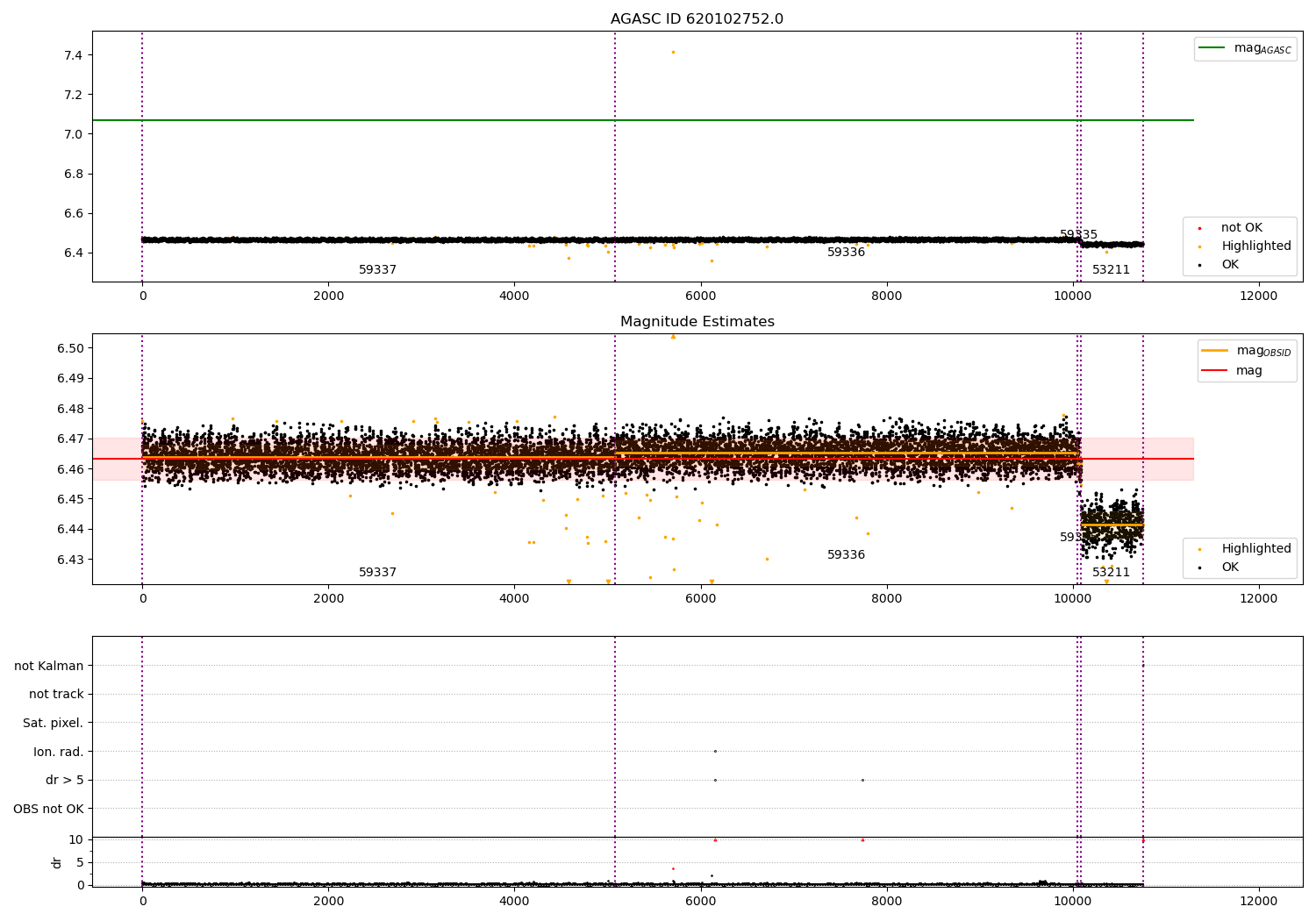This screenshot has width=1316, height=921.
Task: Click the "dr > 5" flag point near 8000
Action: tap(862, 780)
